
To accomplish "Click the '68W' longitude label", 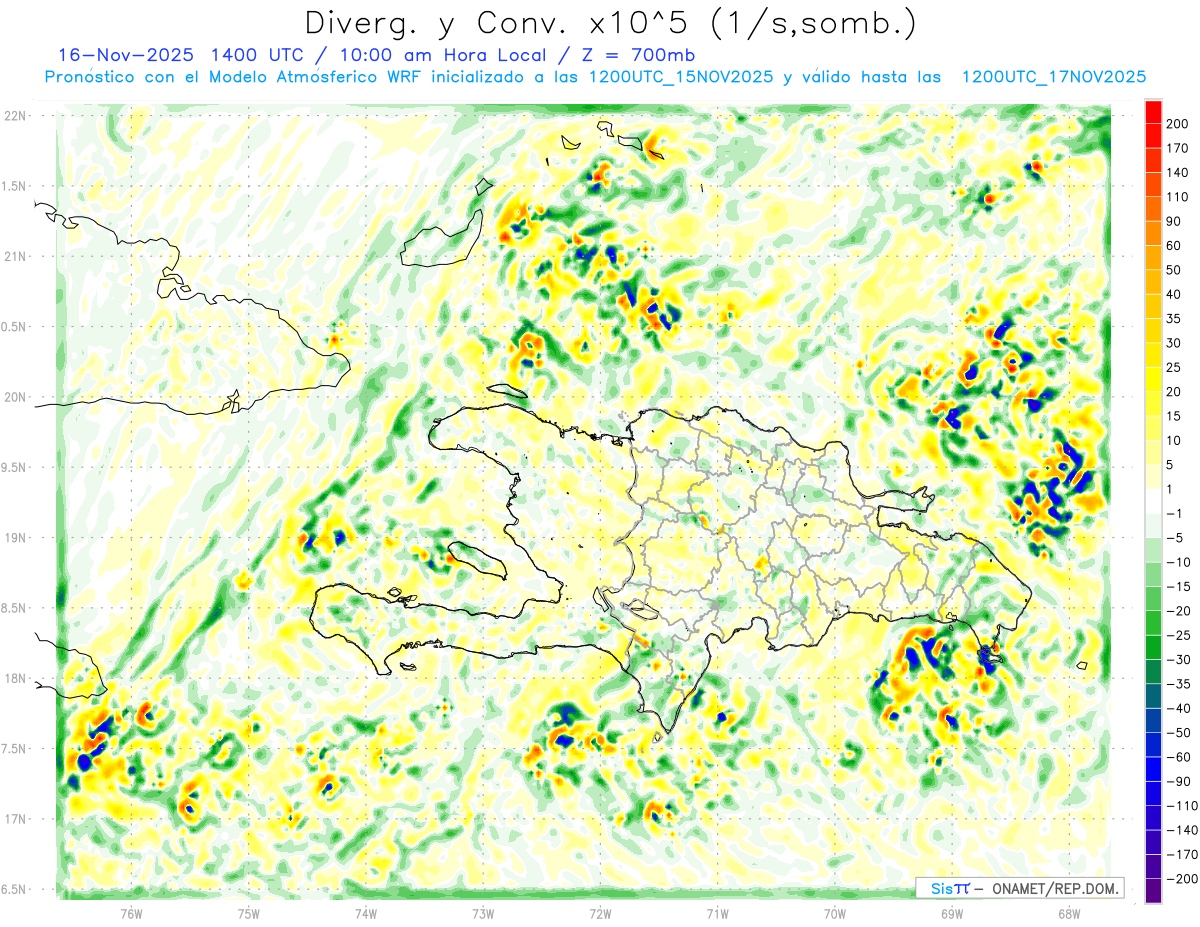I will coord(1069,913).
